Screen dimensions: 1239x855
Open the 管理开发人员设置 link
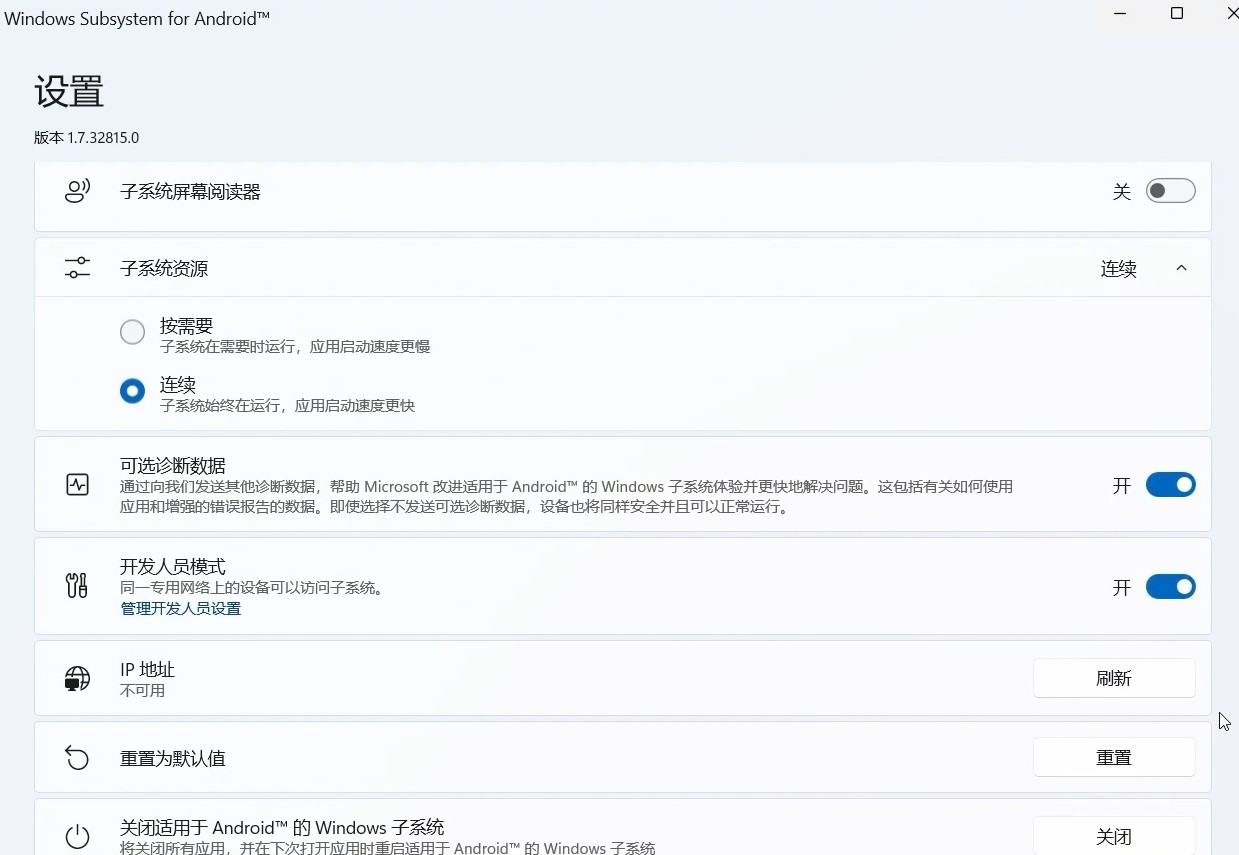click(181, 608)
